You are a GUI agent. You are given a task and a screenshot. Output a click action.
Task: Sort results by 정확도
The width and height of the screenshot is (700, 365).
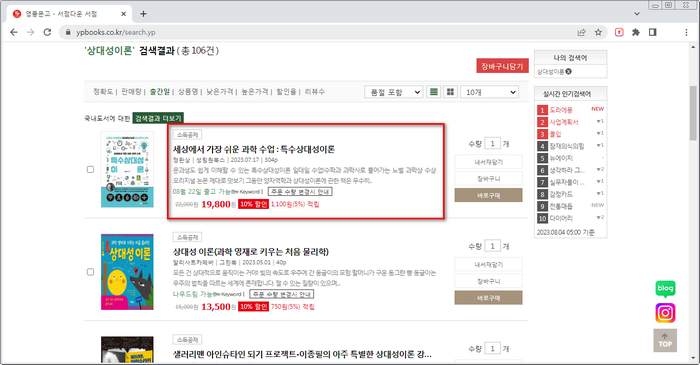click(x=103, y=91)
